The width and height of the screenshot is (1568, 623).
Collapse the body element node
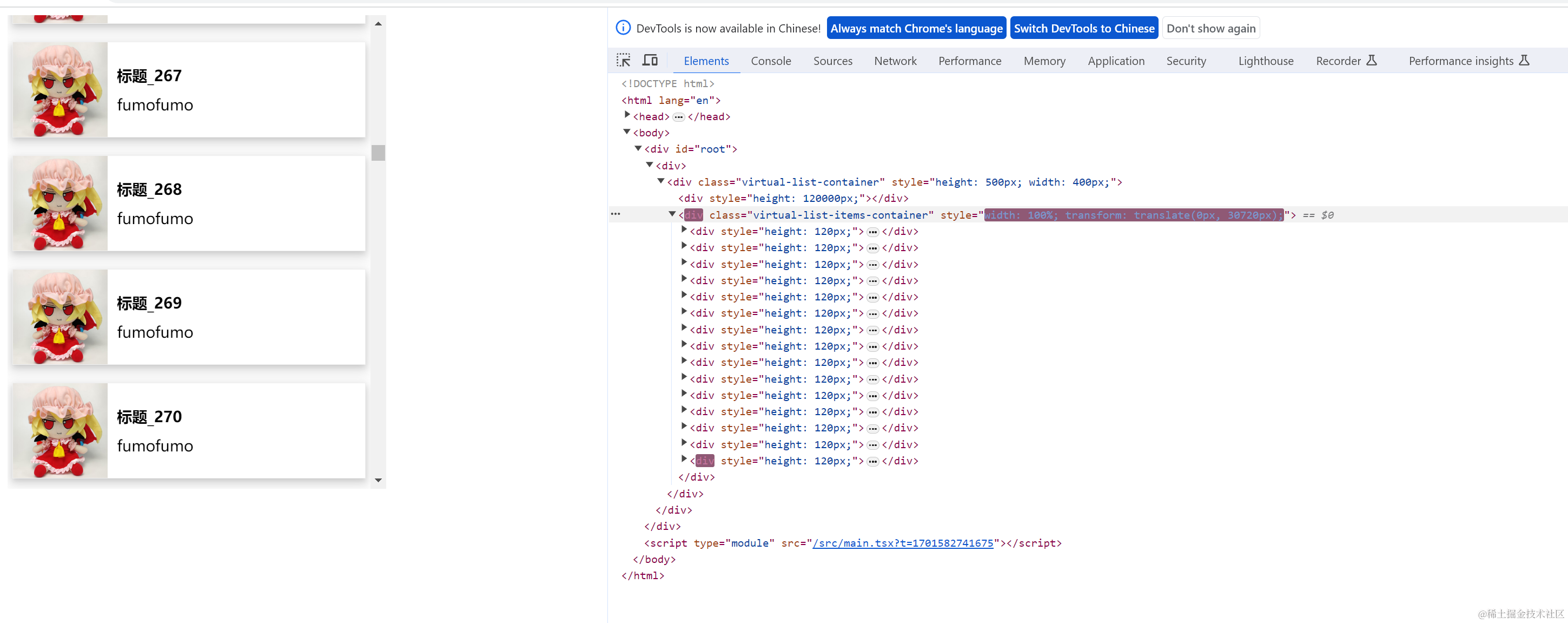coord(627,132)
